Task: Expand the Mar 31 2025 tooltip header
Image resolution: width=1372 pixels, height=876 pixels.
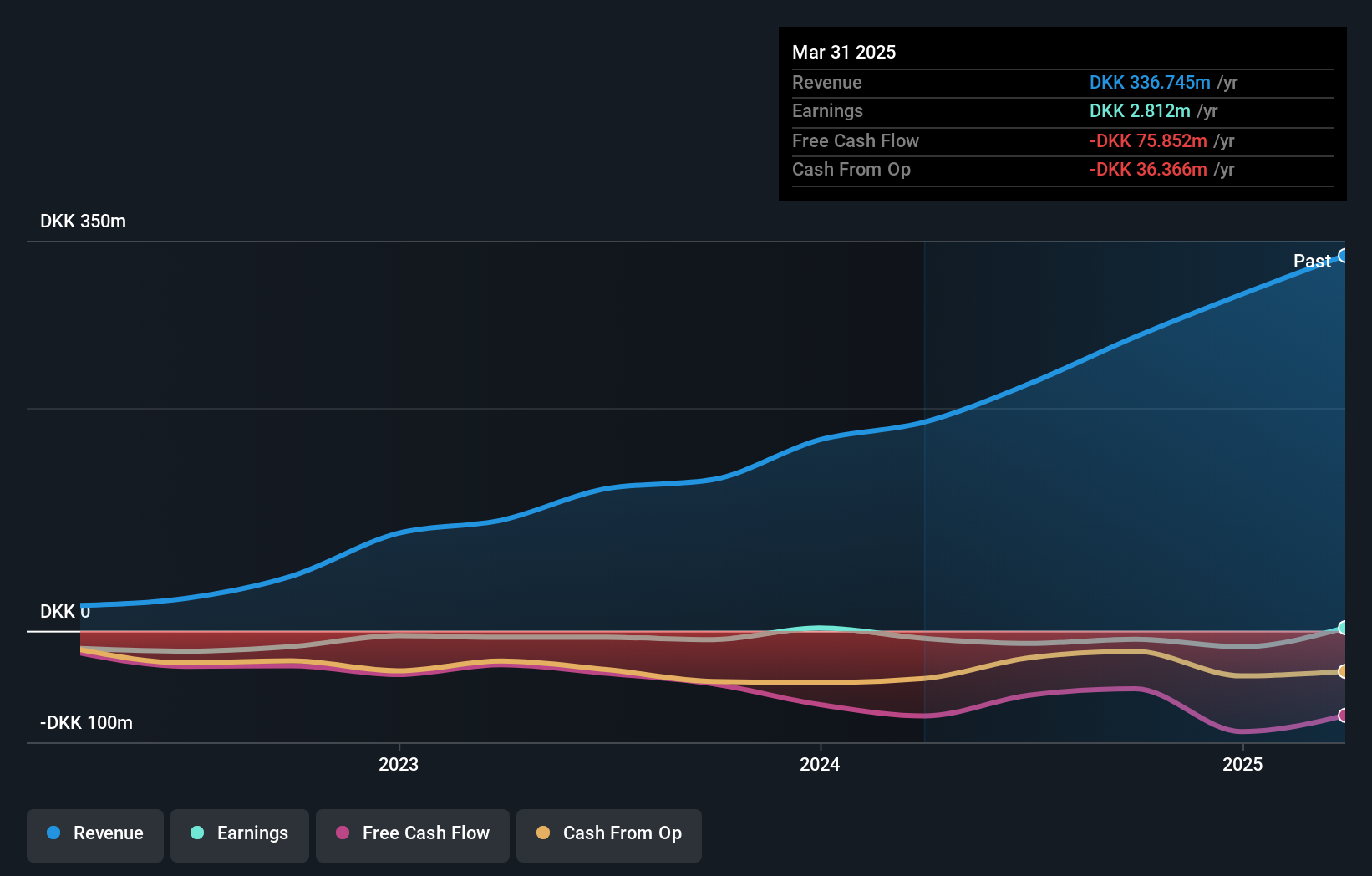Action: (844, 52)
